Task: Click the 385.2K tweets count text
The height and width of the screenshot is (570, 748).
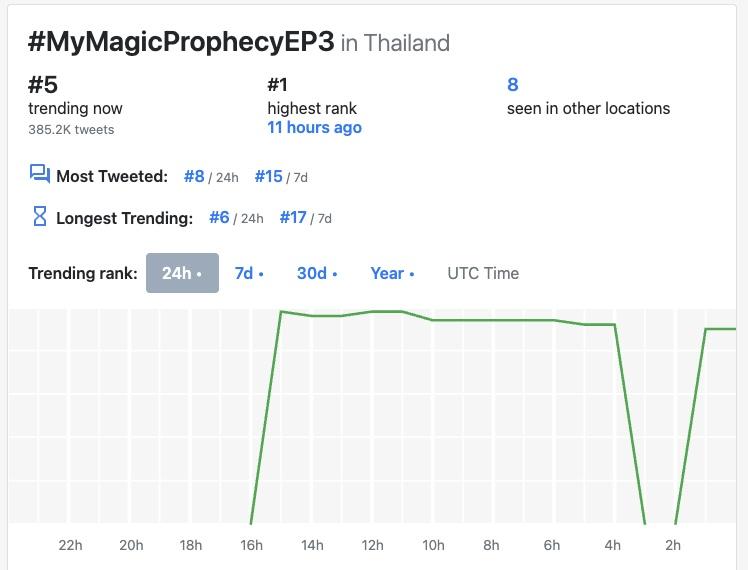Action: tap(71, 130)
